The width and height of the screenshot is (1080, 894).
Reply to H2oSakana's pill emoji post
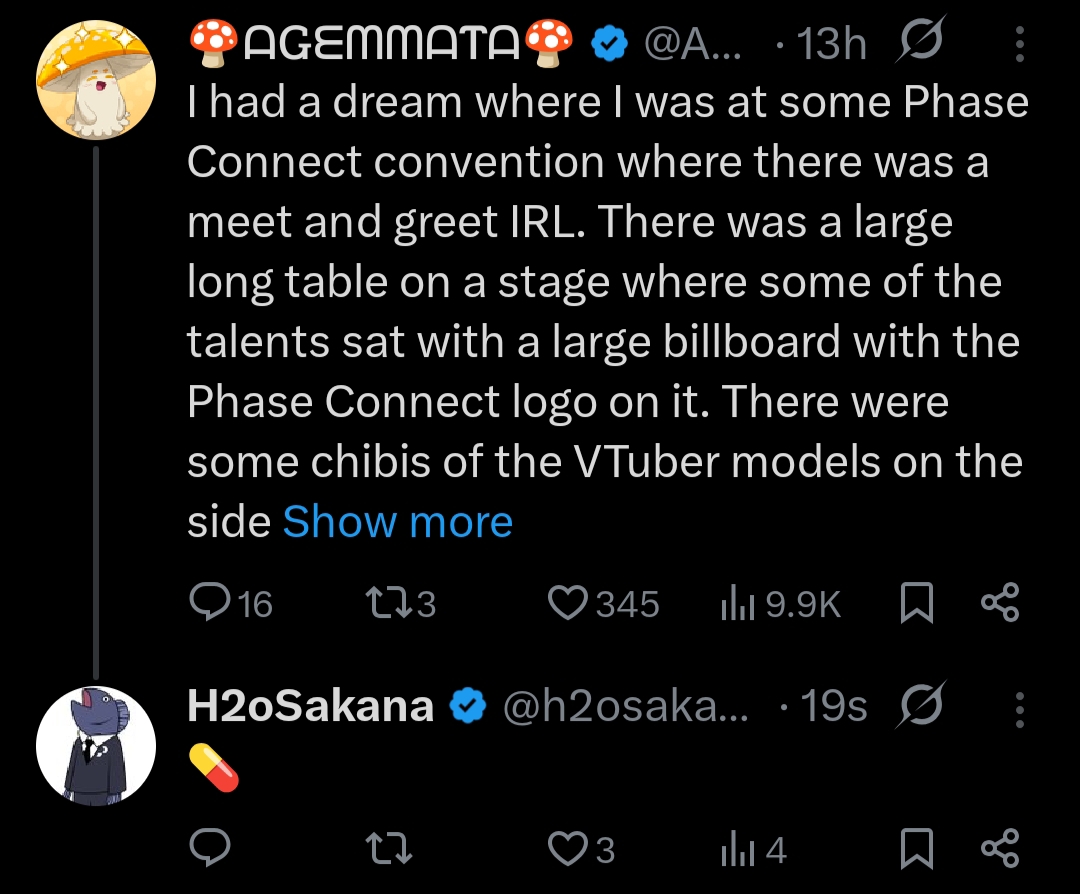tap(209, 849)
